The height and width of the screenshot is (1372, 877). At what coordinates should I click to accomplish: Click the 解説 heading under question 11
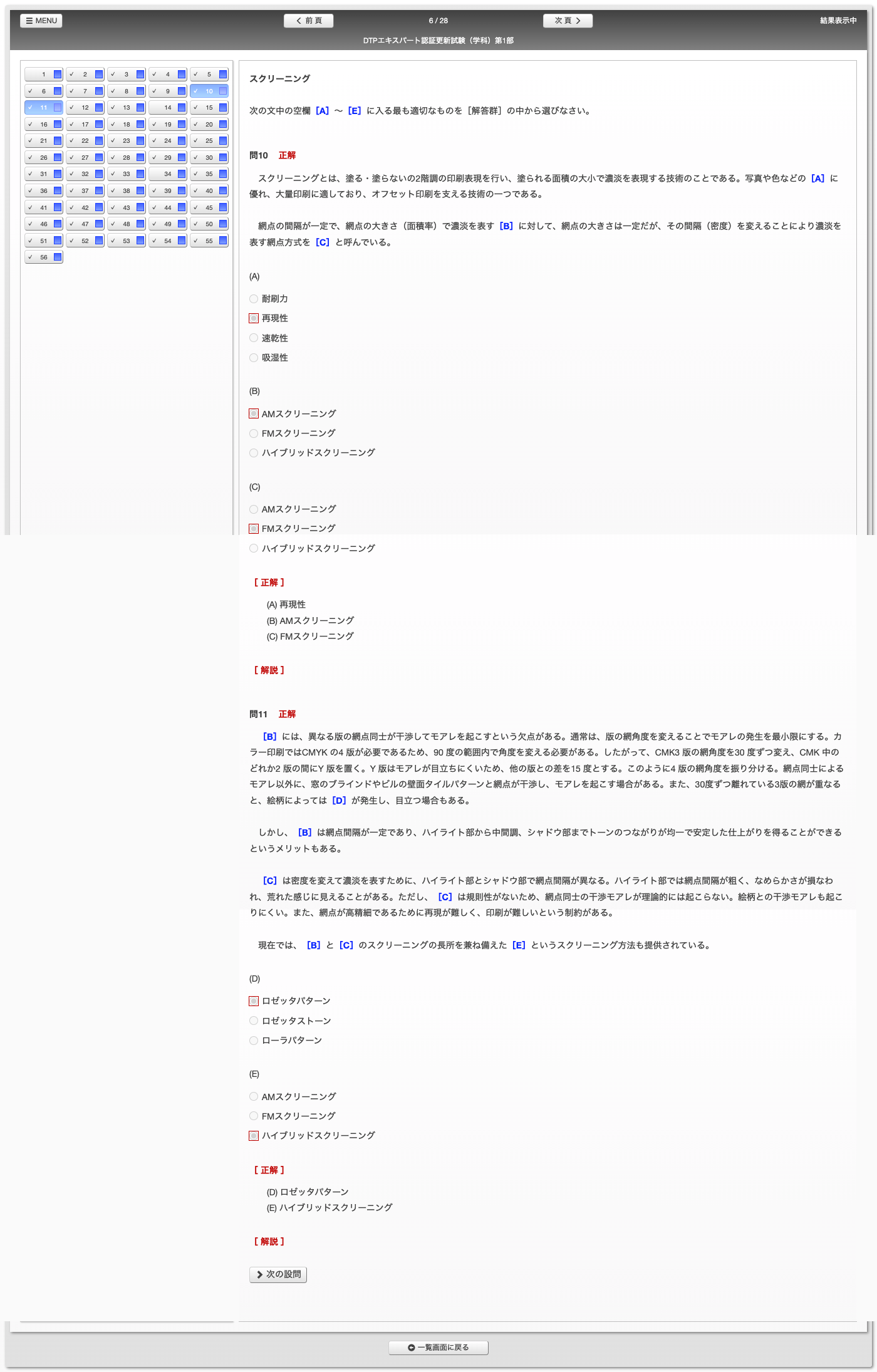tap(269, 1242)
